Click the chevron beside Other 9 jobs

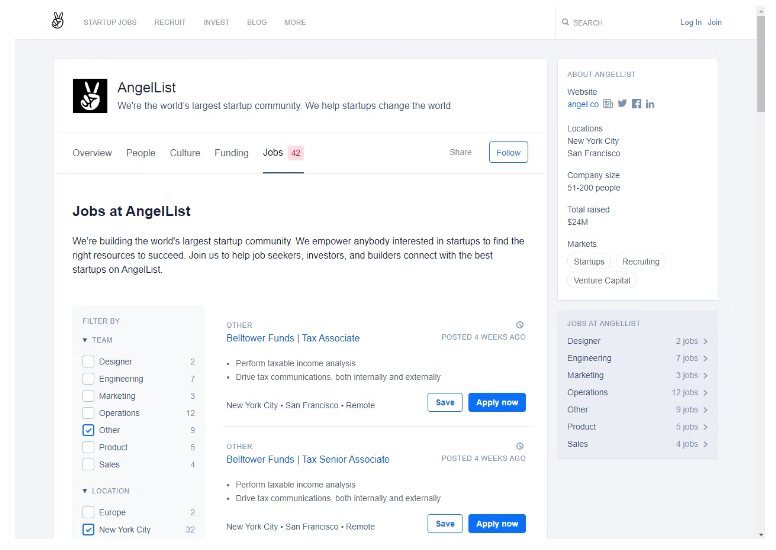pos(705,410)
